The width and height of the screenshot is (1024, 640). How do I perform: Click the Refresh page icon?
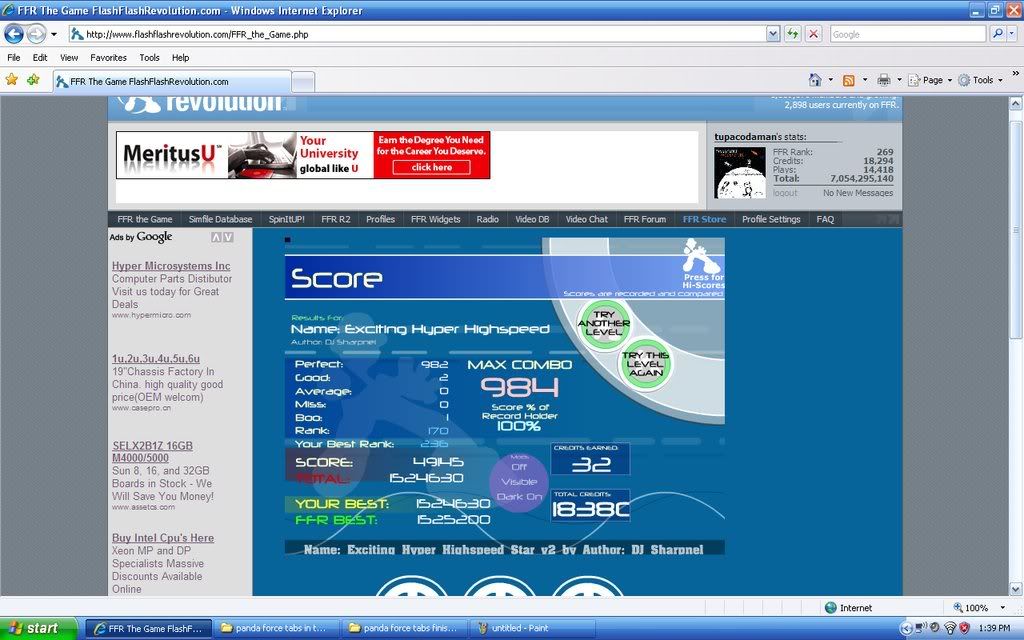(793, 34)
